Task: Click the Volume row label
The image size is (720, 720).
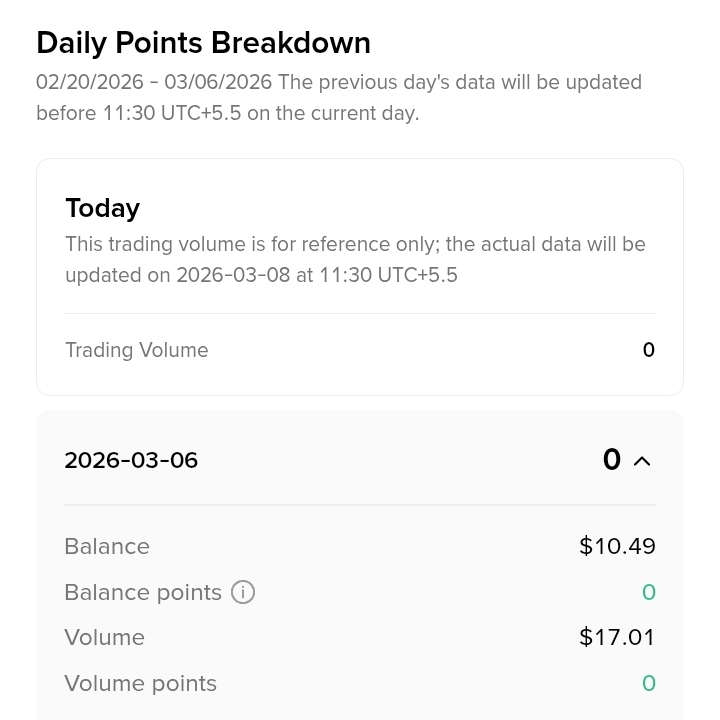Action: click(104, 637)
